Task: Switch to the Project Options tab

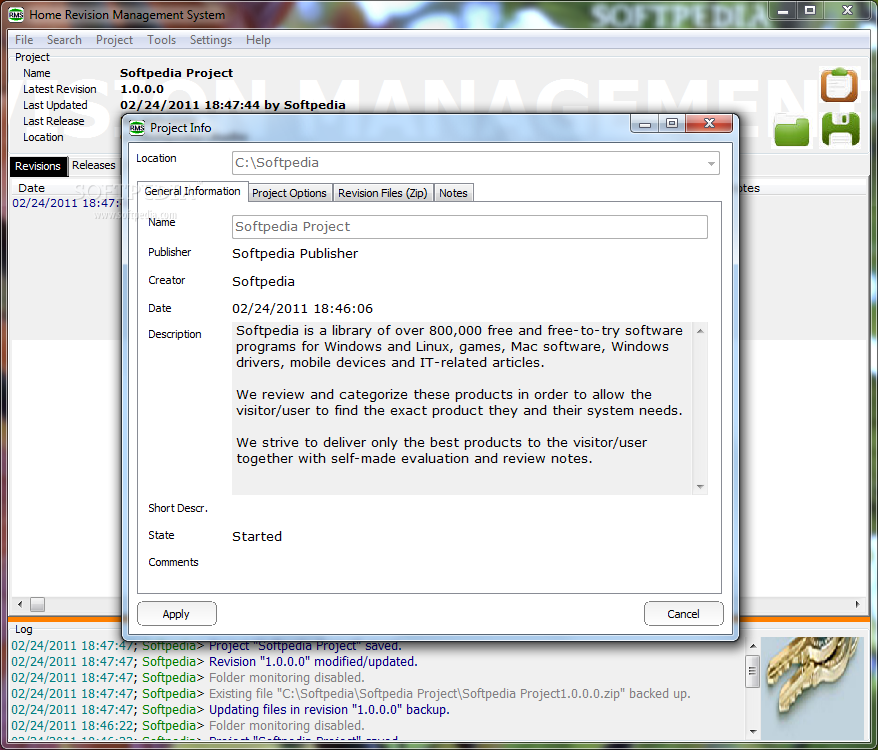Action: (x=289, y=193)
